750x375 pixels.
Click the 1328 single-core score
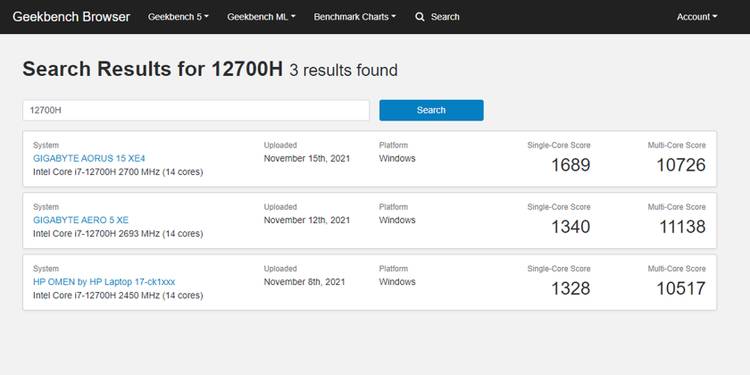pyautogui.click(x=571, y=288)
